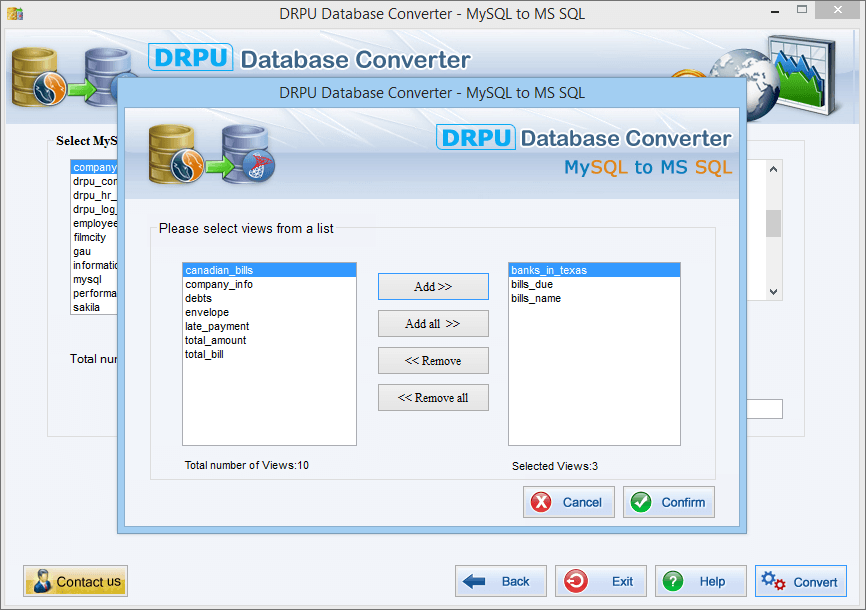Click the scrollbar thumb in main window
This screenshot has height=610, width=866.
click(773, 223)
